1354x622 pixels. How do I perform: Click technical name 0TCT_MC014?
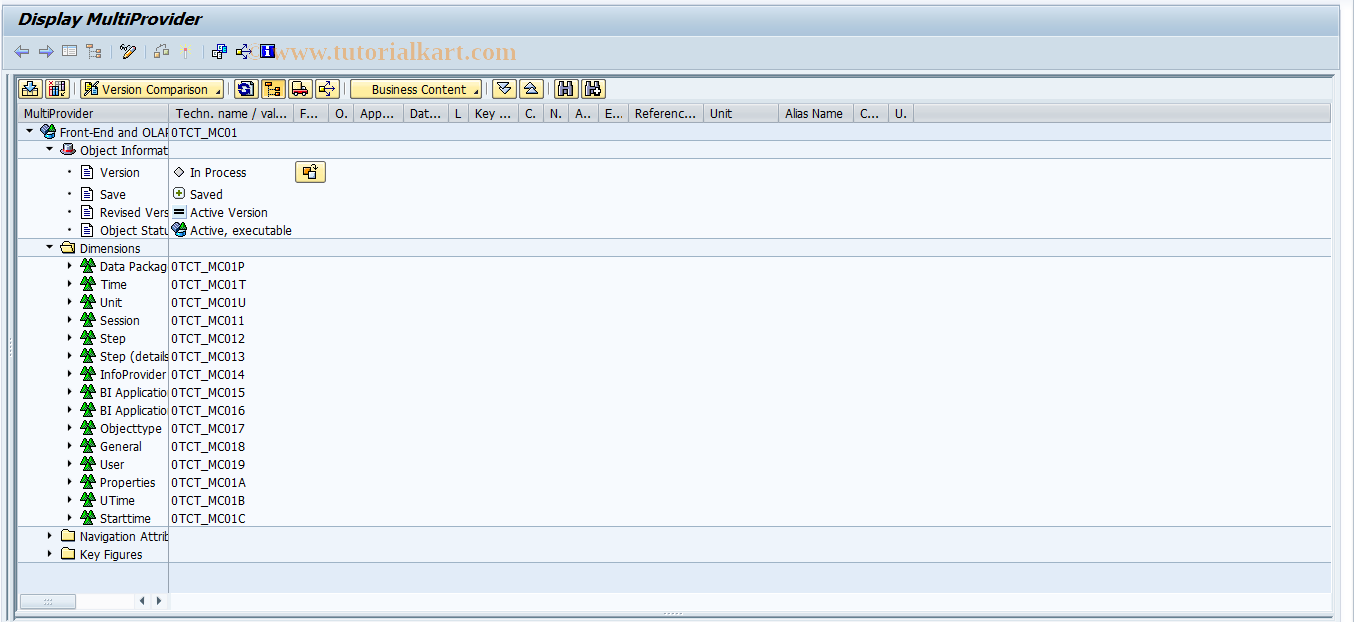point(208,374)
